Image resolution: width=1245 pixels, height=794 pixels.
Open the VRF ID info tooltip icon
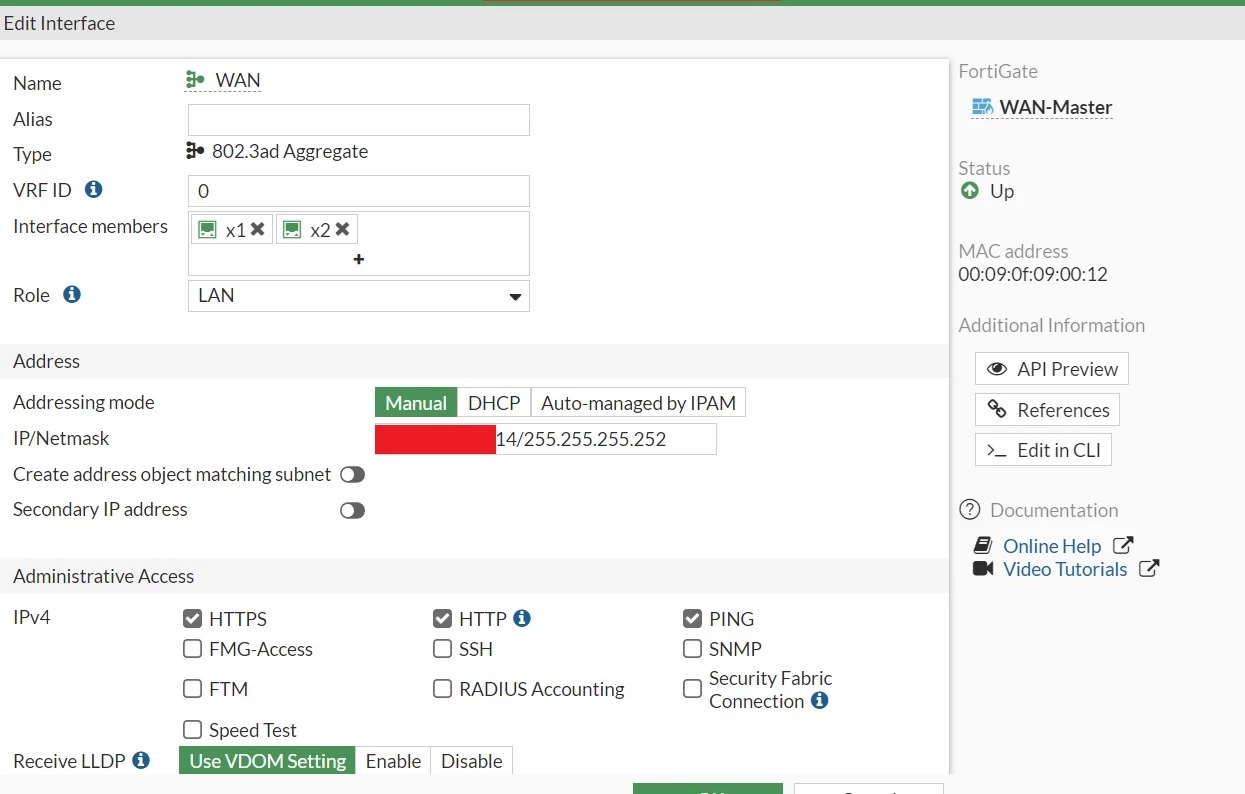pyautogui.click(x=94, y=189)
